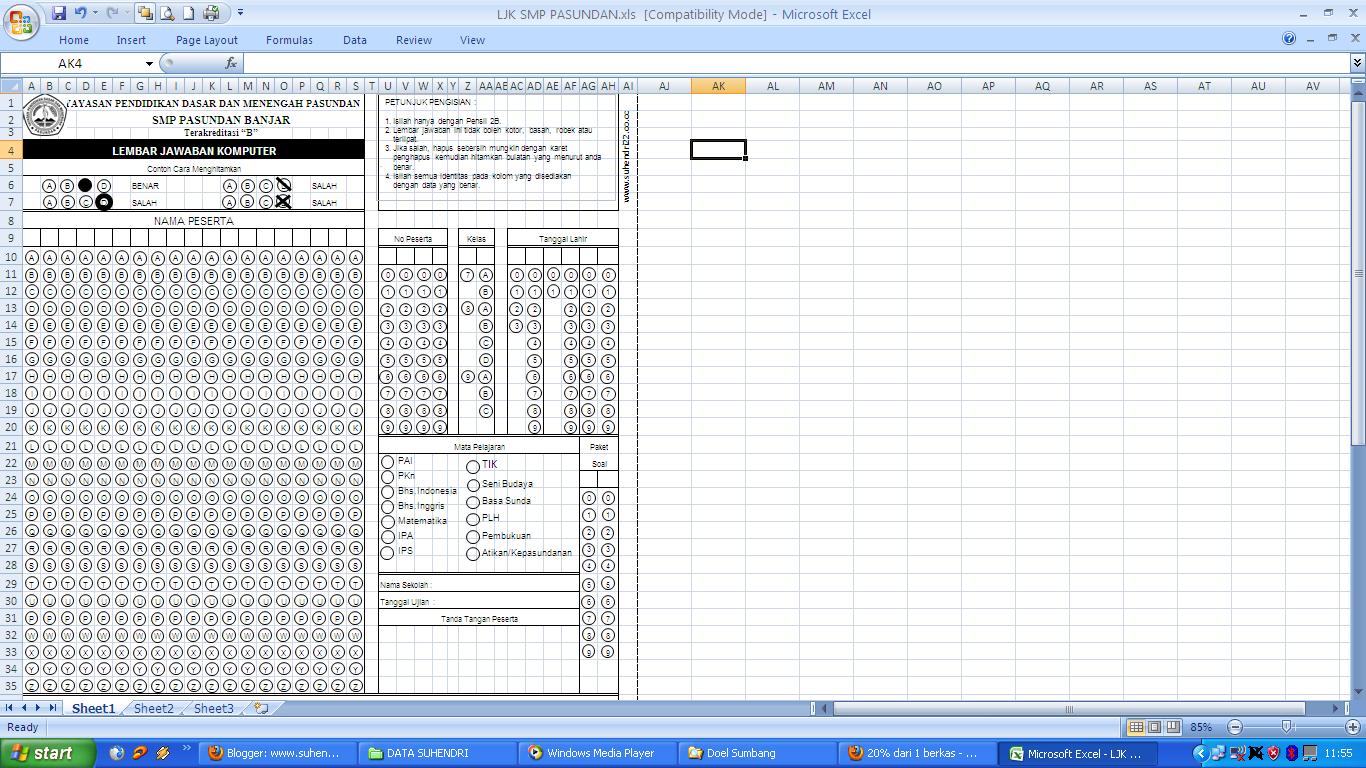Select the Bhs.Inggris subject bubble
1366x768 pixels.
387,507
